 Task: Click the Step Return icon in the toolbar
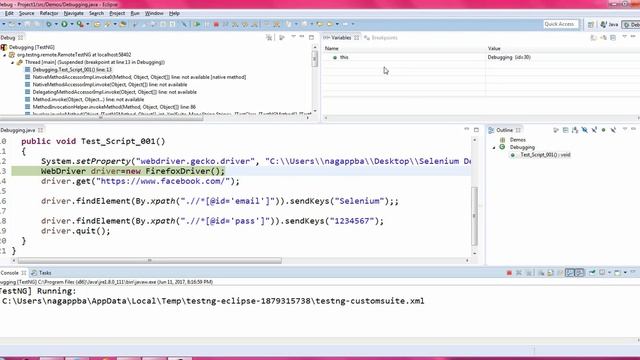(255, 24)
